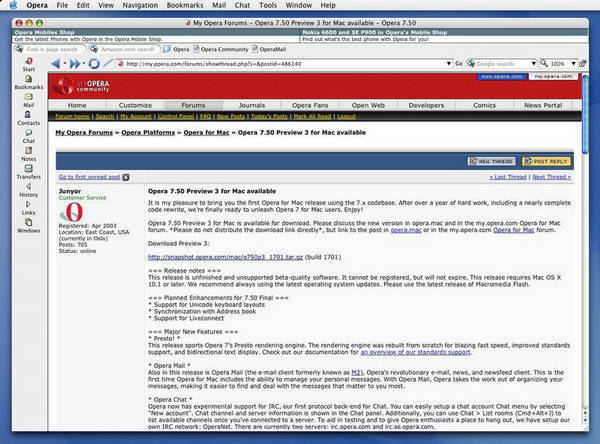This screenshot has height=444, width=600.
Task: Click the Find in page search icon
Action: click(19, 49)
